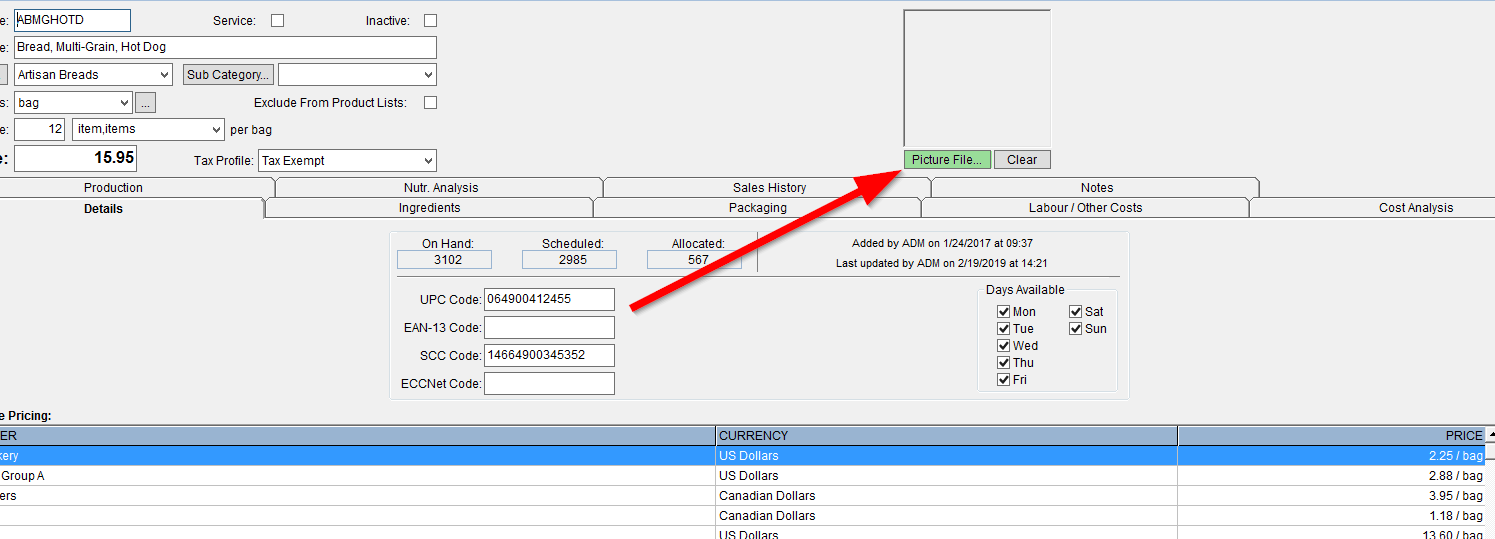Switch to the Notes tab
Viewport: 1495px width, 539px height.
coord(1096,188)
